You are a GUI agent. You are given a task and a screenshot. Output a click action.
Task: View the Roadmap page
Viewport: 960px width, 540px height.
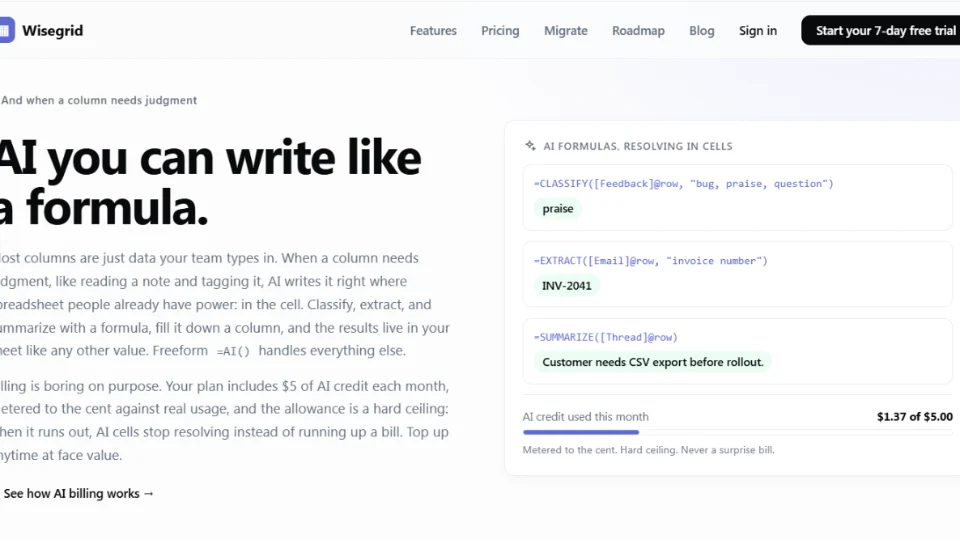pos(638,31)
